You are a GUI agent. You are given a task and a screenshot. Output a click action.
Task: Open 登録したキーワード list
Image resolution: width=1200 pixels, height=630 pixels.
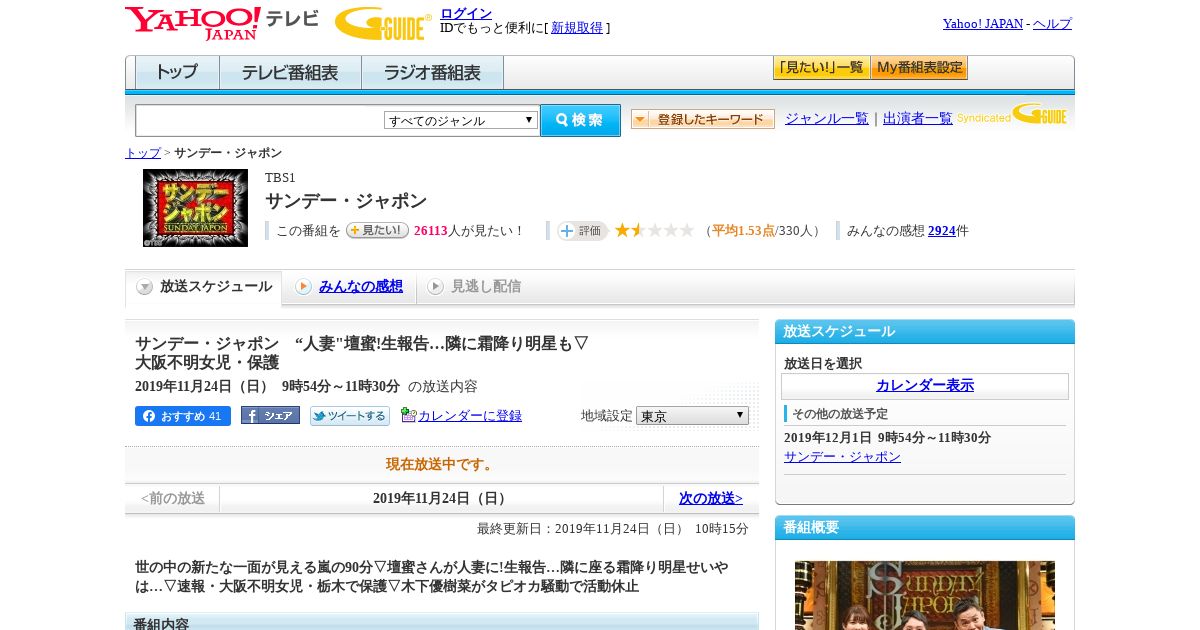pos(703,119)
